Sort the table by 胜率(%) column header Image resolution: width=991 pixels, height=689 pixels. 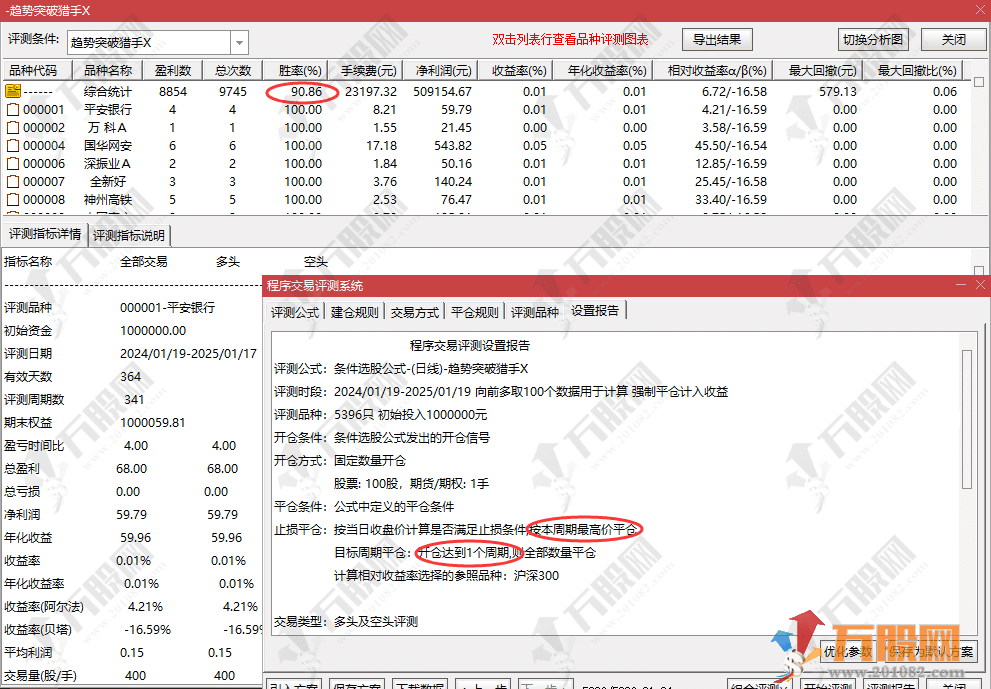click(300, 71)
